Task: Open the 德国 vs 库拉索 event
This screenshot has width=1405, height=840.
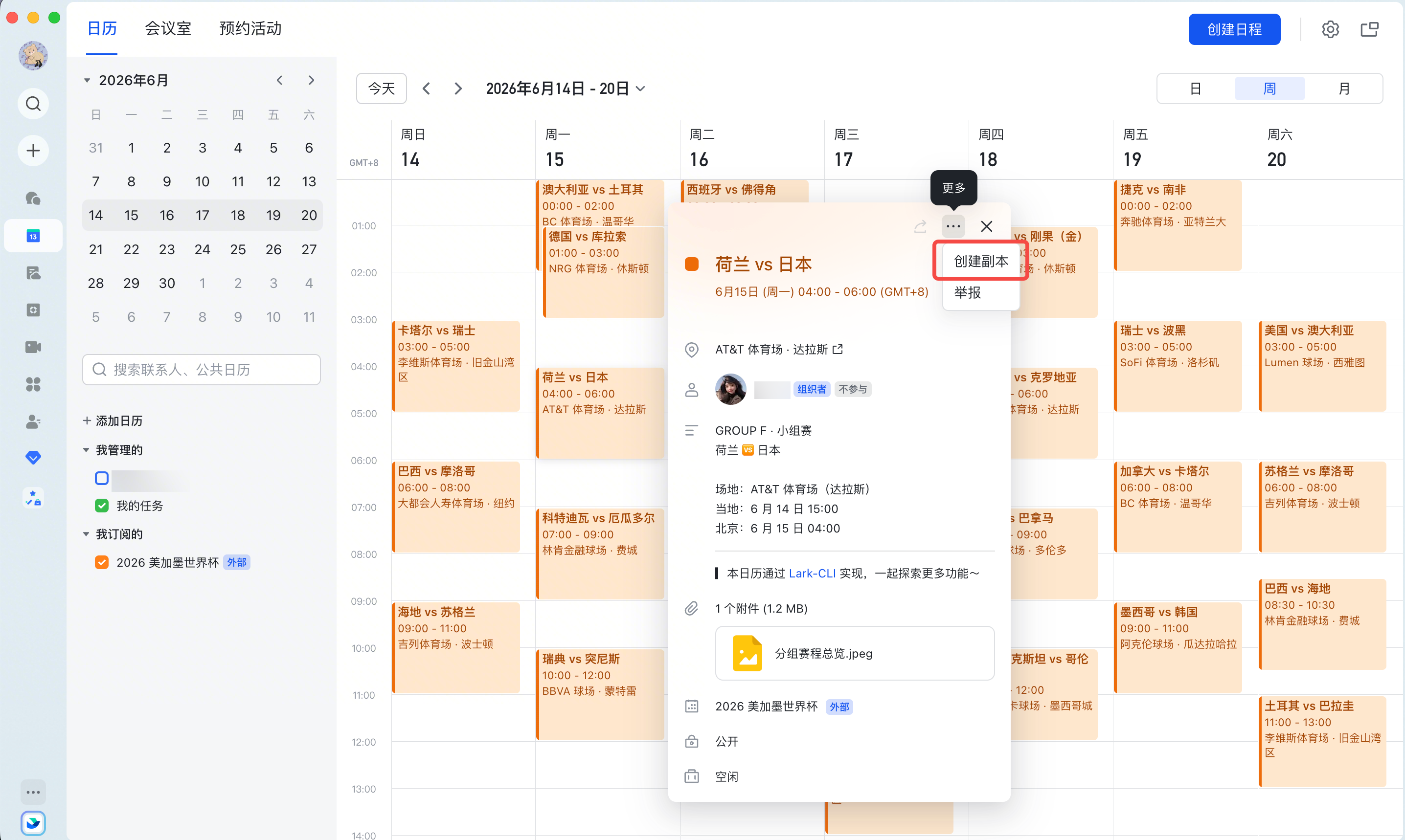Action: click(604, 272)
